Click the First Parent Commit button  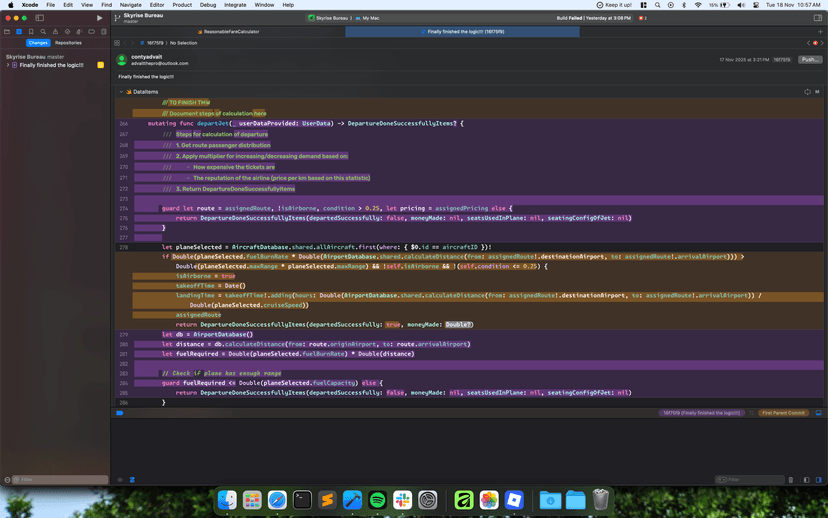click(x=782, y=412)
